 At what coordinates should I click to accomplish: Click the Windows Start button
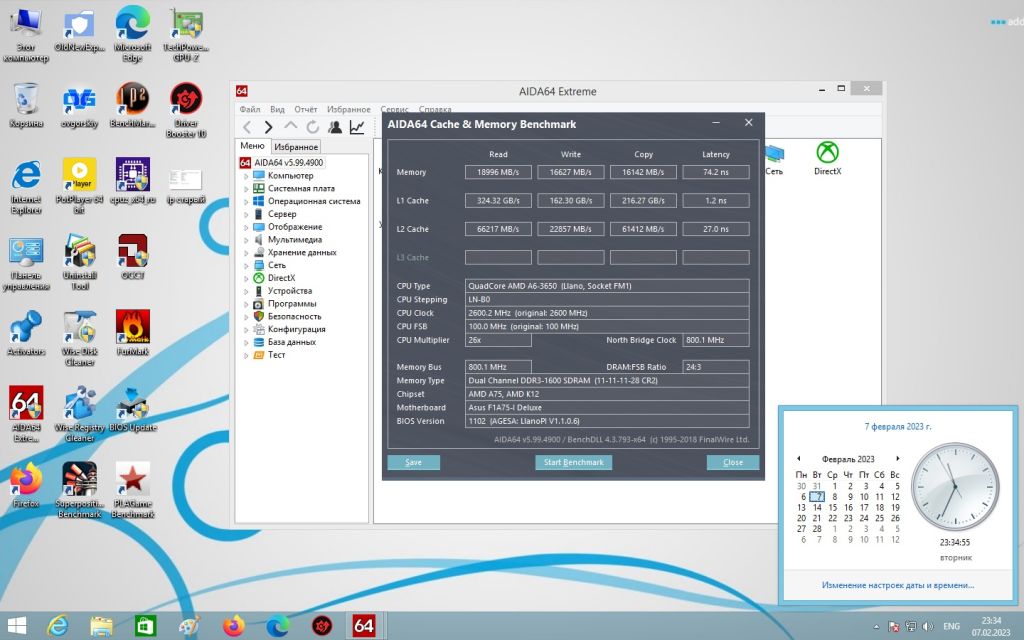pos(16,626)
